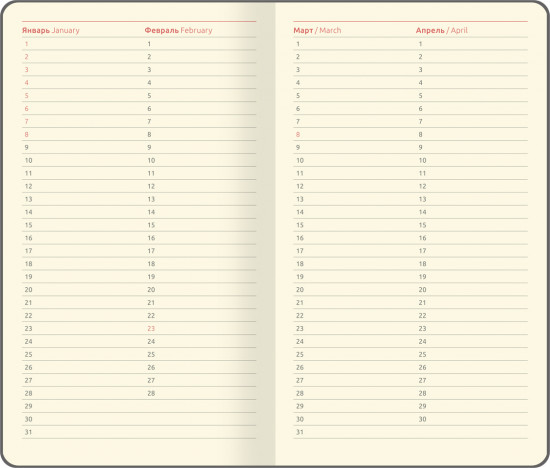Select day 25 row in March
Image resolution: width=550 pixels, height=468 pixels.
[355, 354]
